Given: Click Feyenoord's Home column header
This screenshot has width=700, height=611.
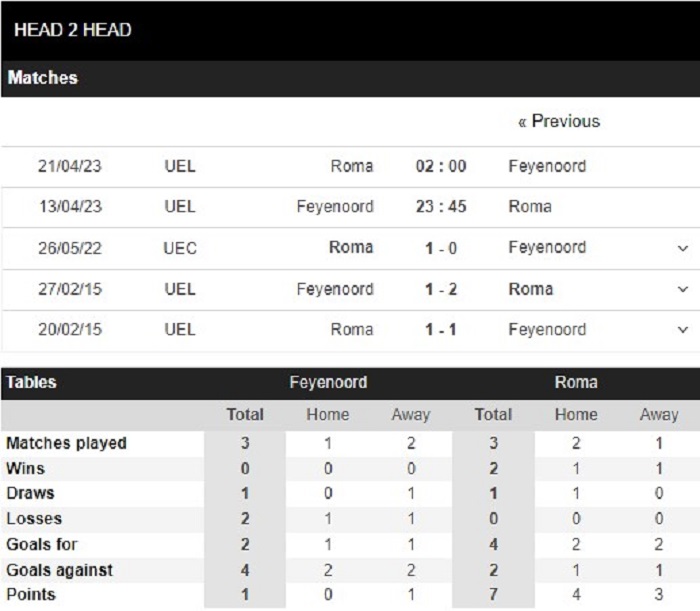Looking at the screenshot, I should point(328,414).
